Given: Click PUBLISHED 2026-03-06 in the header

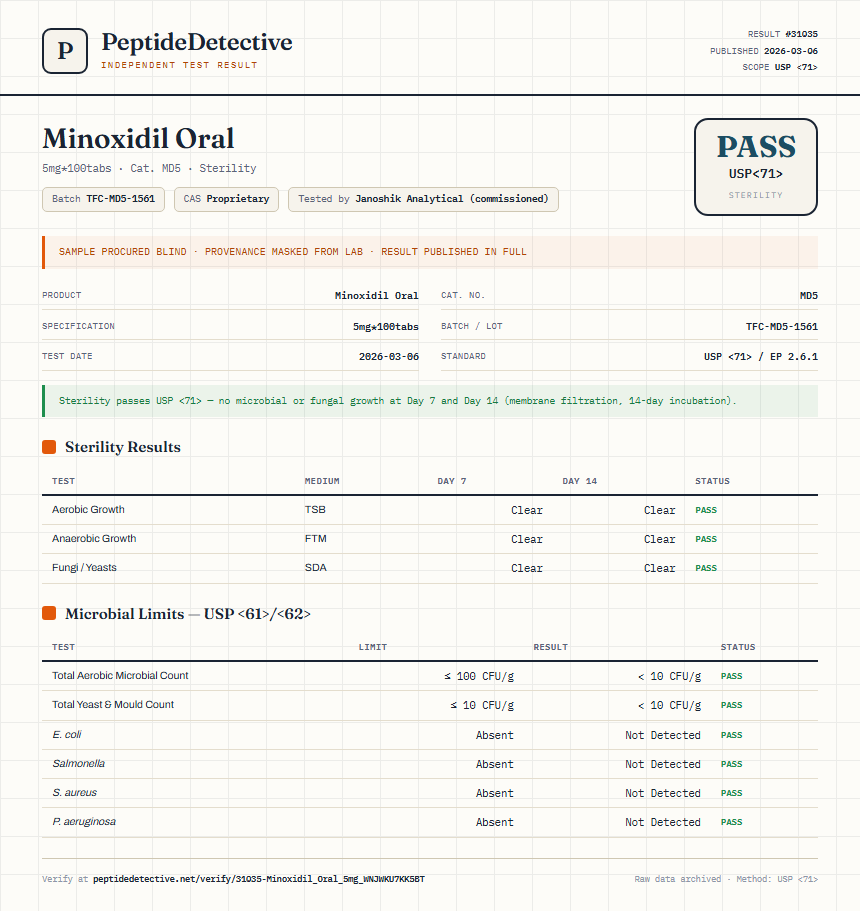Looking at the screenshot, I should pos(764,51).
